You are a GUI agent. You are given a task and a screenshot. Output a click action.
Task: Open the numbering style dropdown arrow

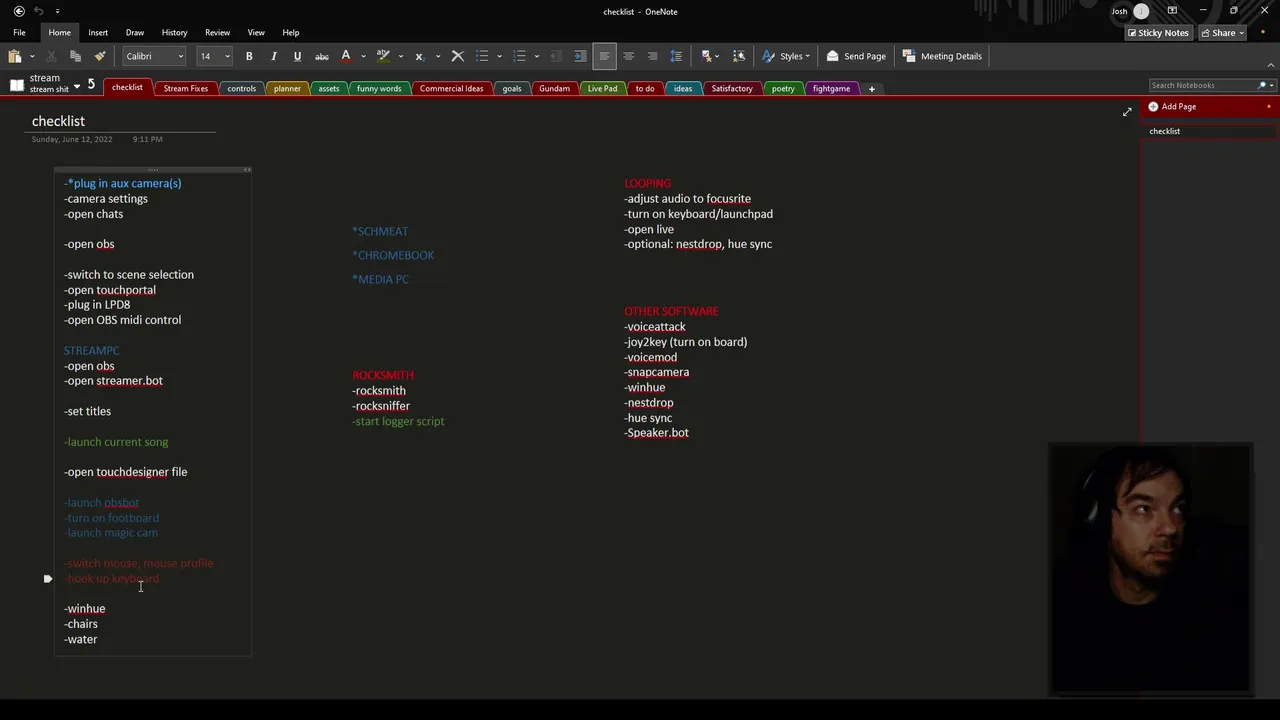click(536, 57)
